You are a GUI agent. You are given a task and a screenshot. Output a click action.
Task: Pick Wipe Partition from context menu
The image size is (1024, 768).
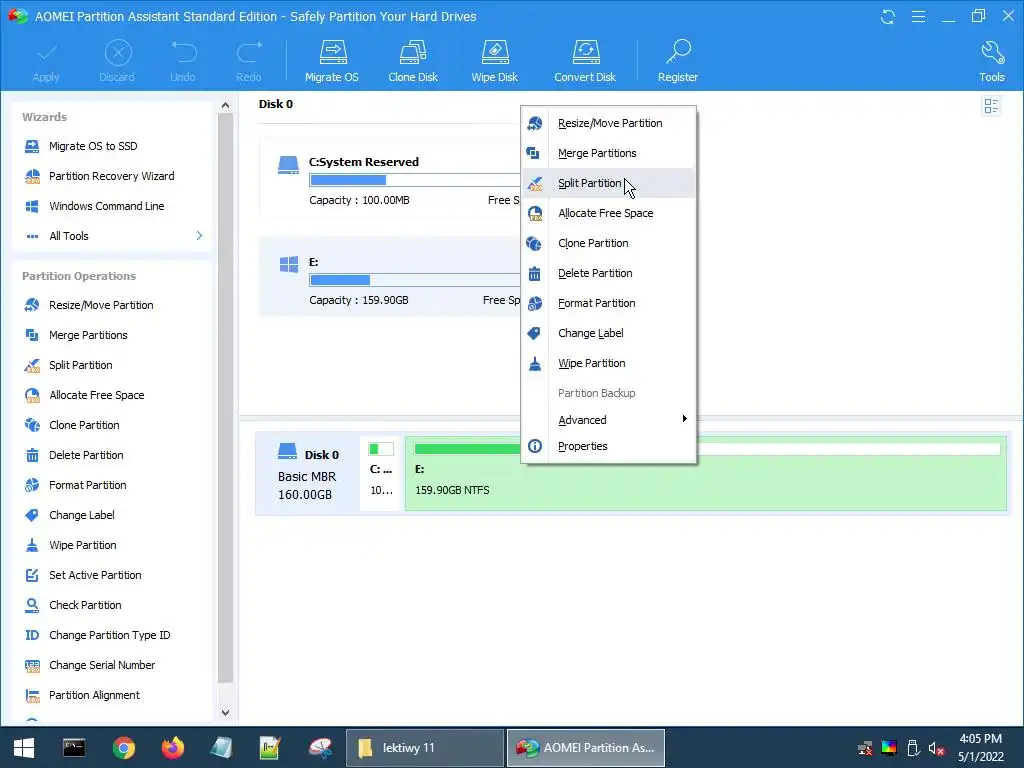(x=609, y=363)
